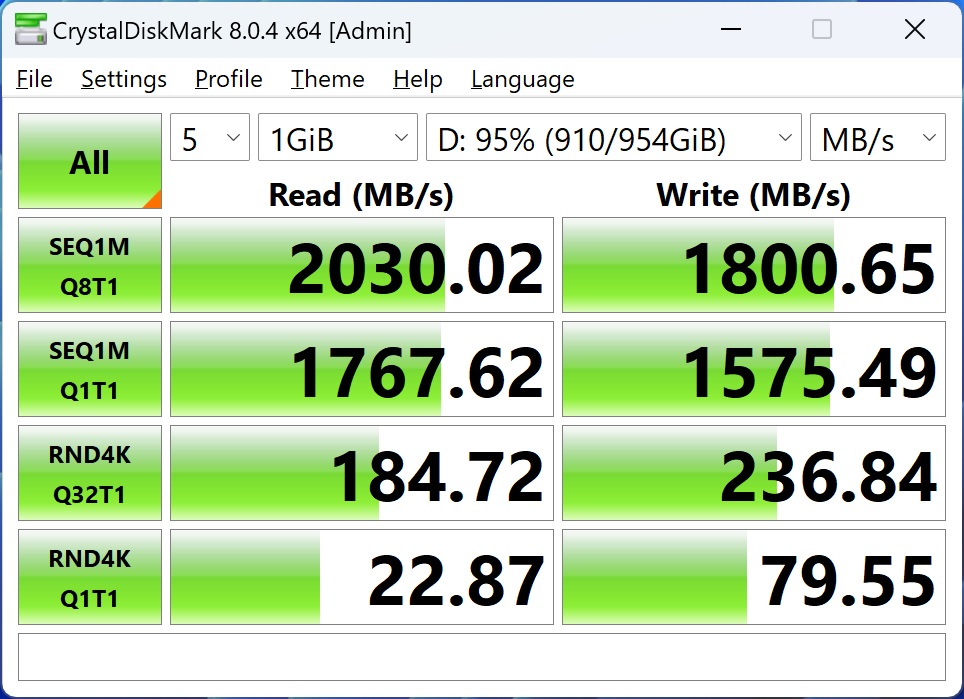
Task: Open the File menu
Action: tap(34, 79)
